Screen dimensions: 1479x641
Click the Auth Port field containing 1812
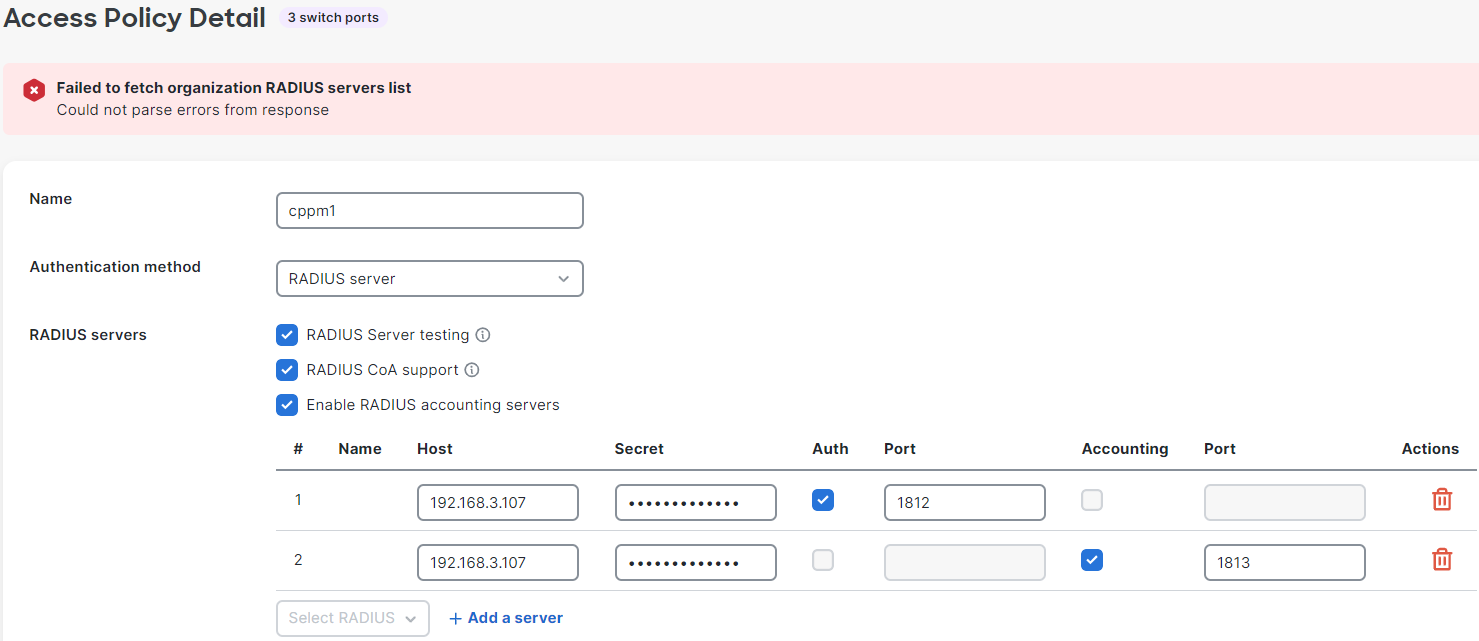click(x=964, y=502)
